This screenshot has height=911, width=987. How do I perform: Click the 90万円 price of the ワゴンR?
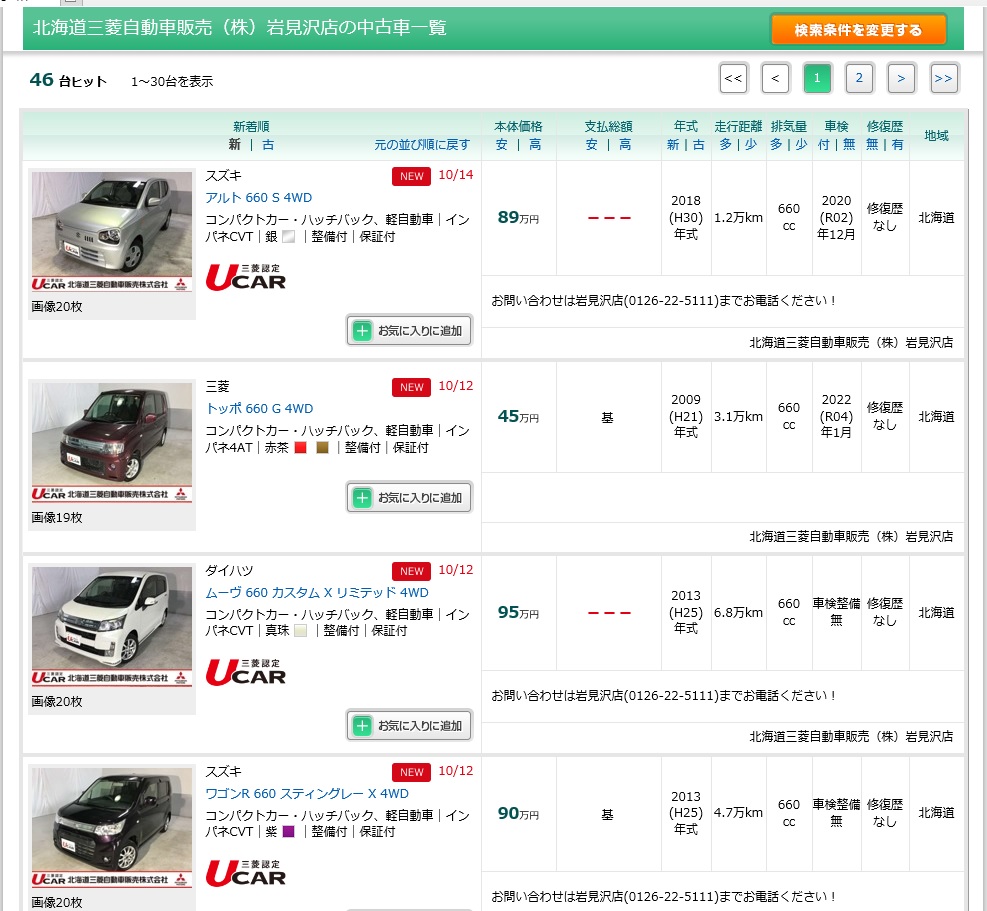click(x=518, y=813)
